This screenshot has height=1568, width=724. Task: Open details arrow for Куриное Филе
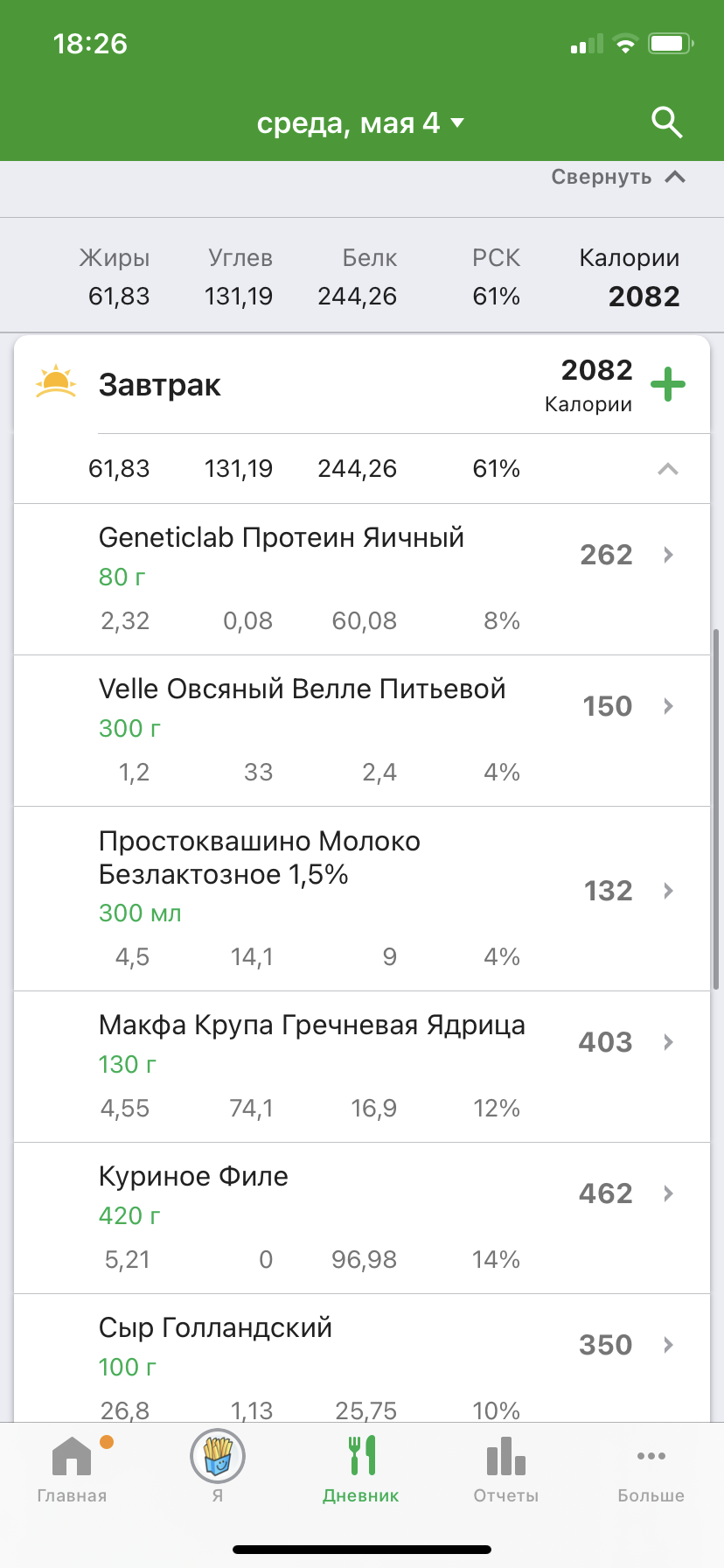tap(669, 1193)
